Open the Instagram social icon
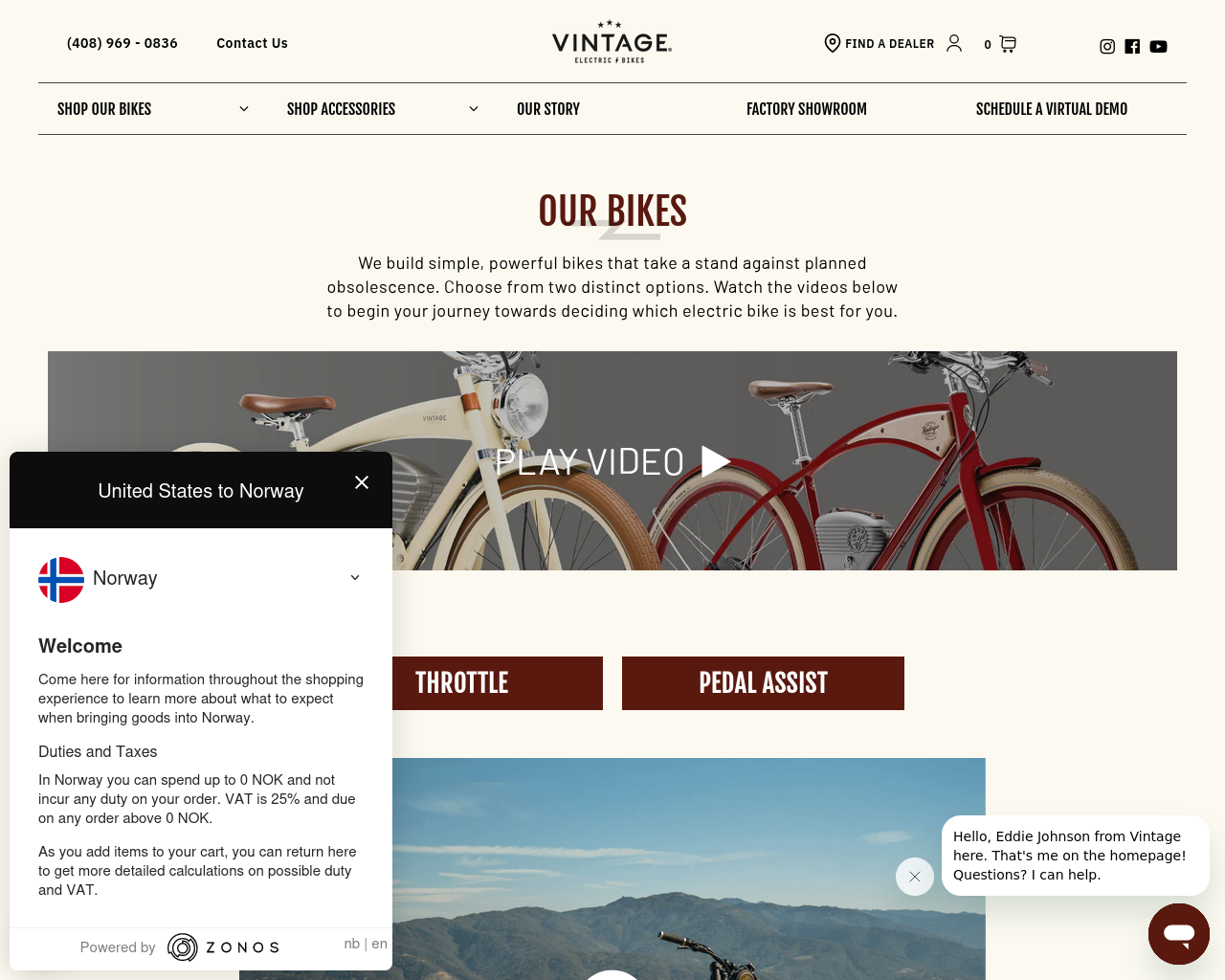The width and height of the screenshot is (1225, 980). pyautogui.click(x=1107, y=46)
